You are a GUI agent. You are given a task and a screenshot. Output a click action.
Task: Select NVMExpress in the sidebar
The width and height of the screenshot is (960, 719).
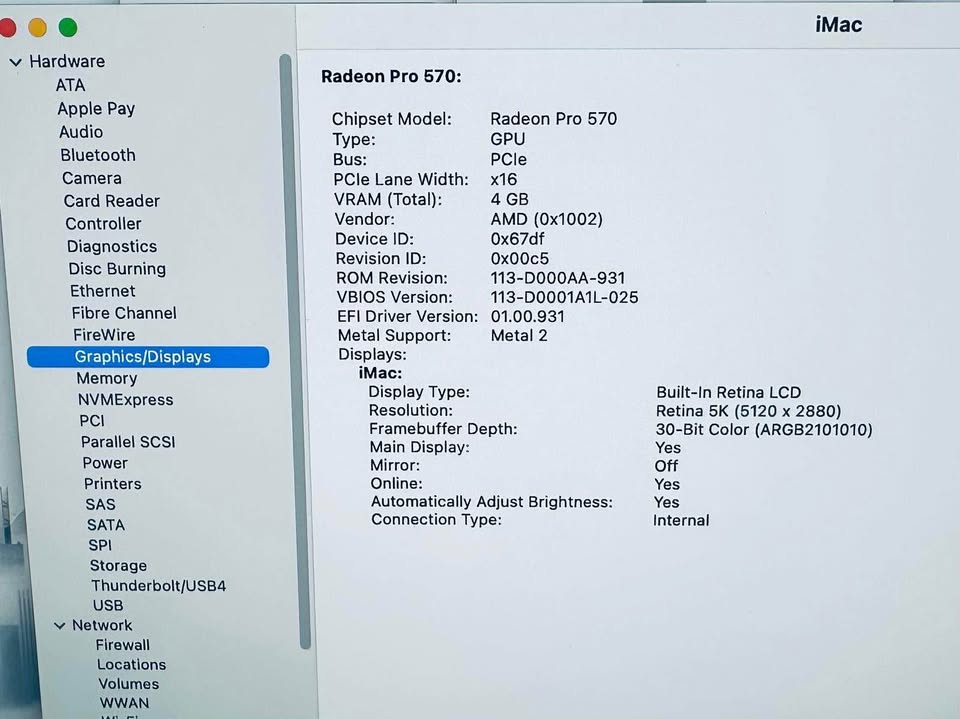pos(126,400)
